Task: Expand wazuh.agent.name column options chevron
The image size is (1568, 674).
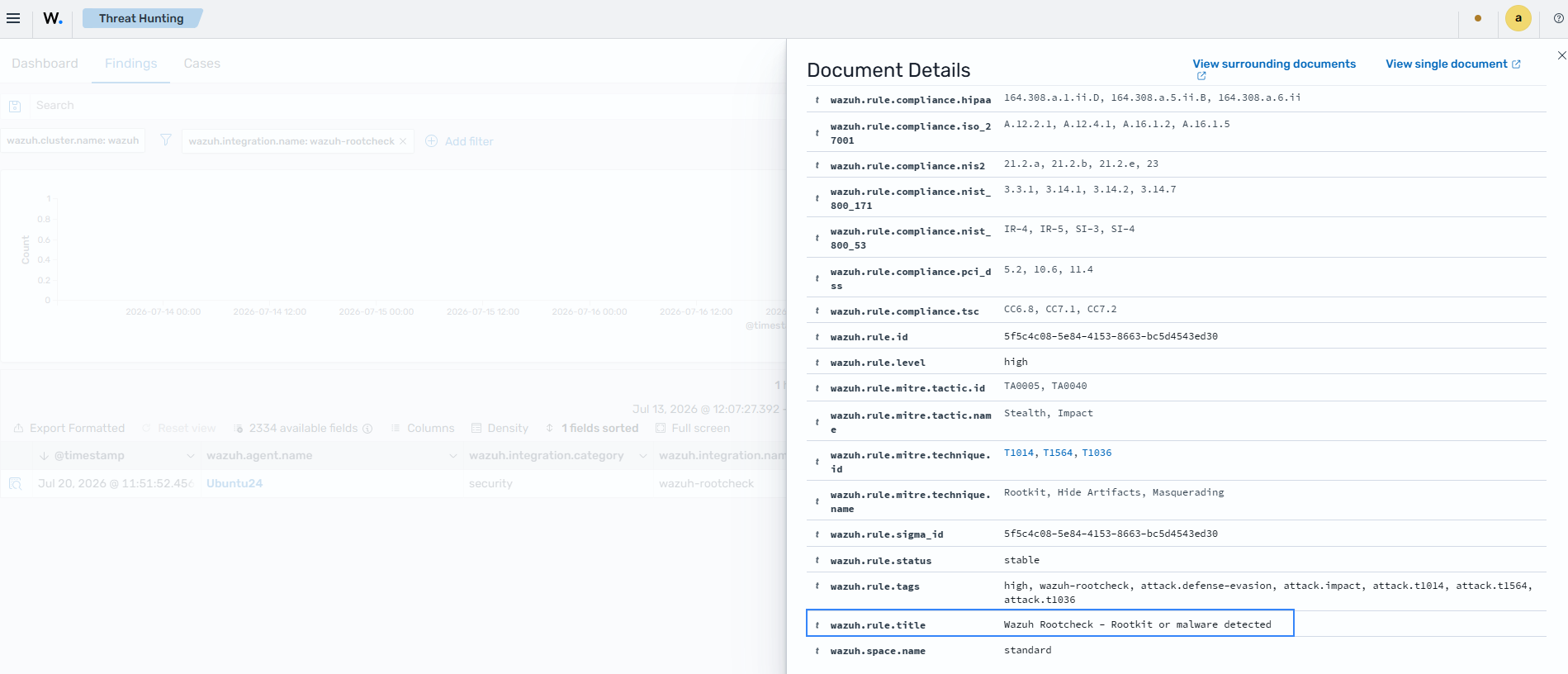Action: click(452, 456)
